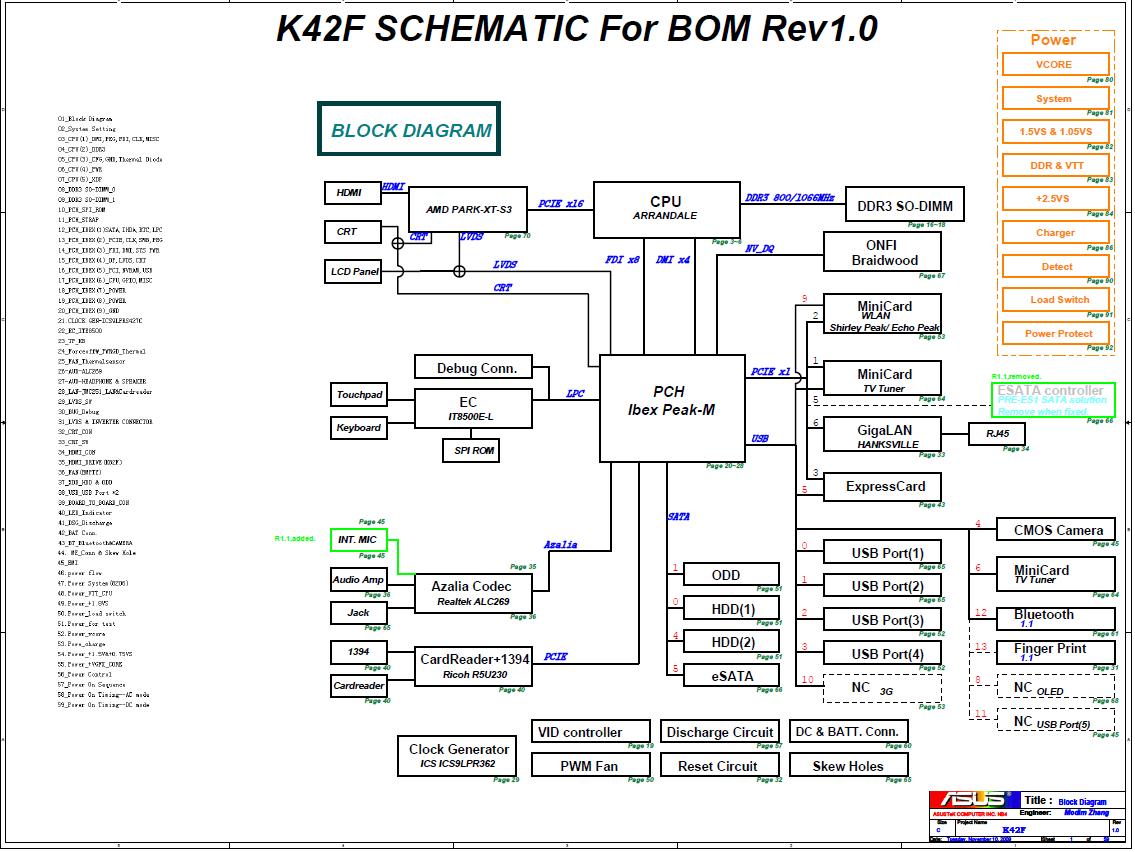Click the 'DDR3 SO-DIMM' block
Screen dimensions: 1135x852
pyautogui.click(x=905, y=206)
